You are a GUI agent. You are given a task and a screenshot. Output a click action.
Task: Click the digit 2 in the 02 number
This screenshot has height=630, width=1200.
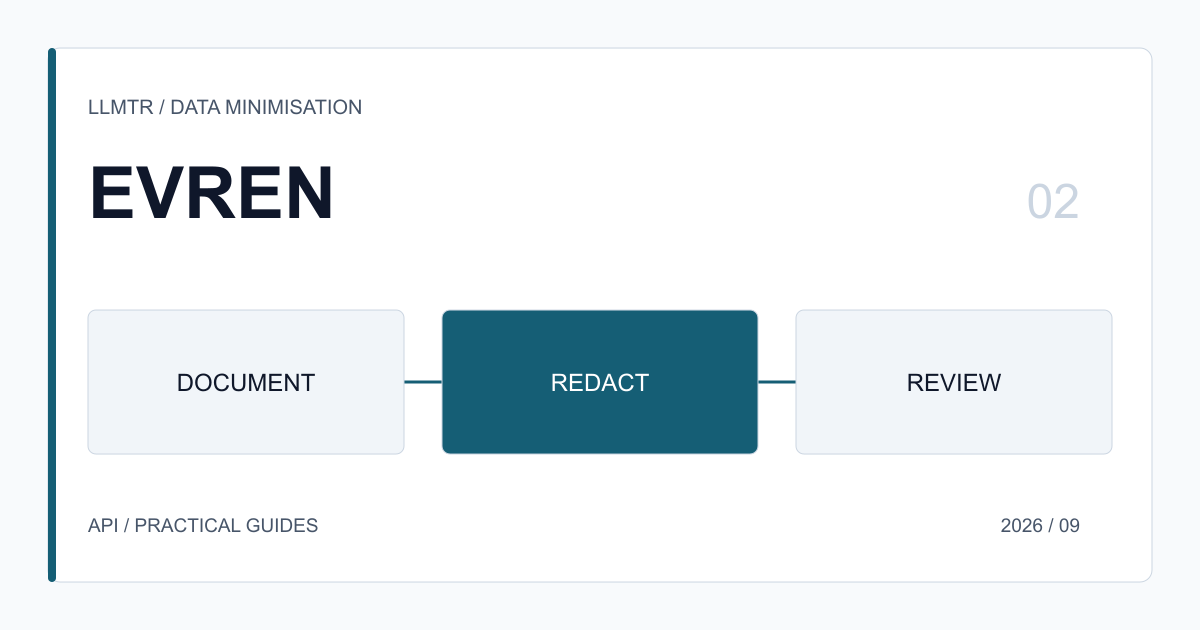(1067, 202)
